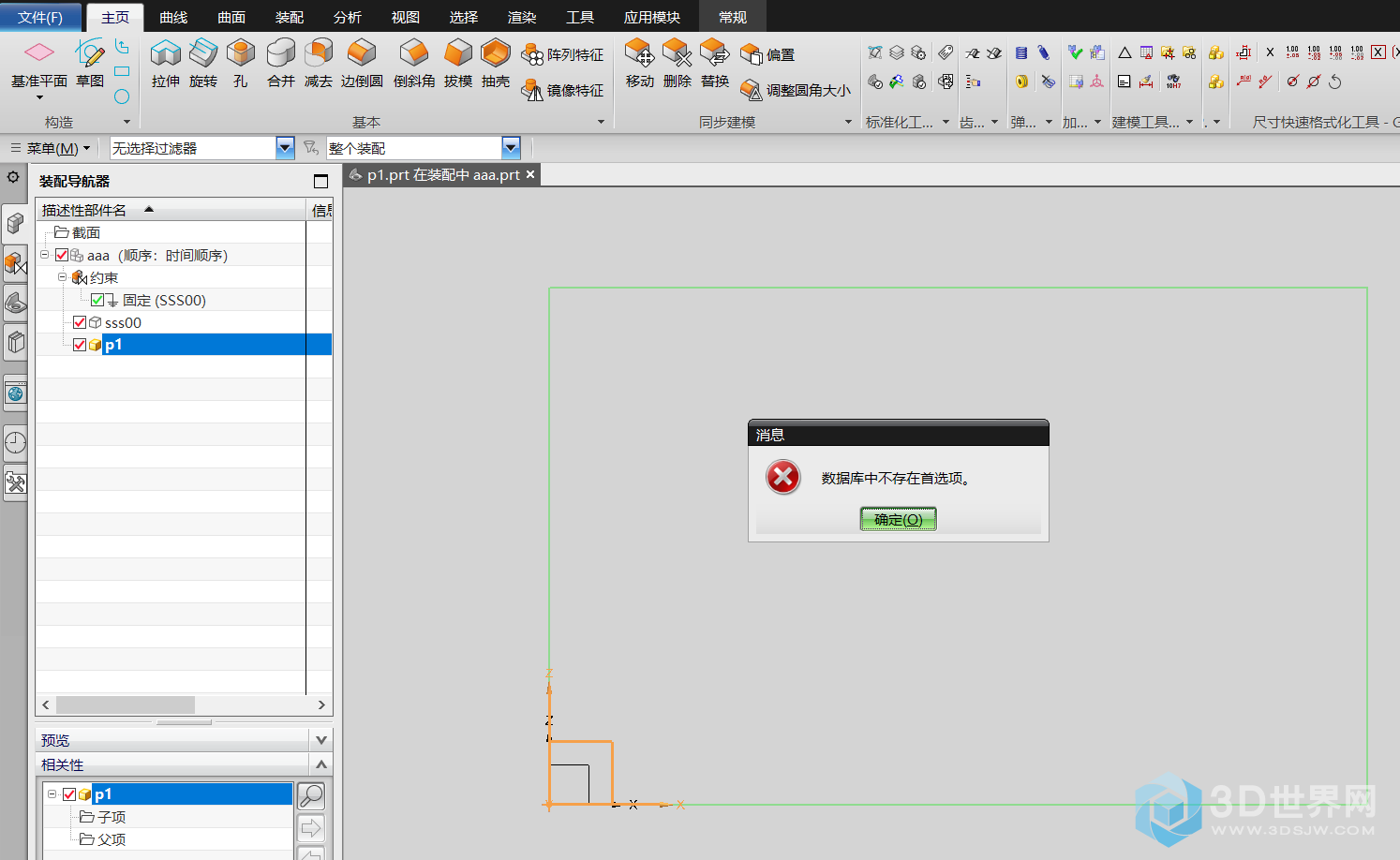Open the 整个装配 scope dropdown

point(511,148)
